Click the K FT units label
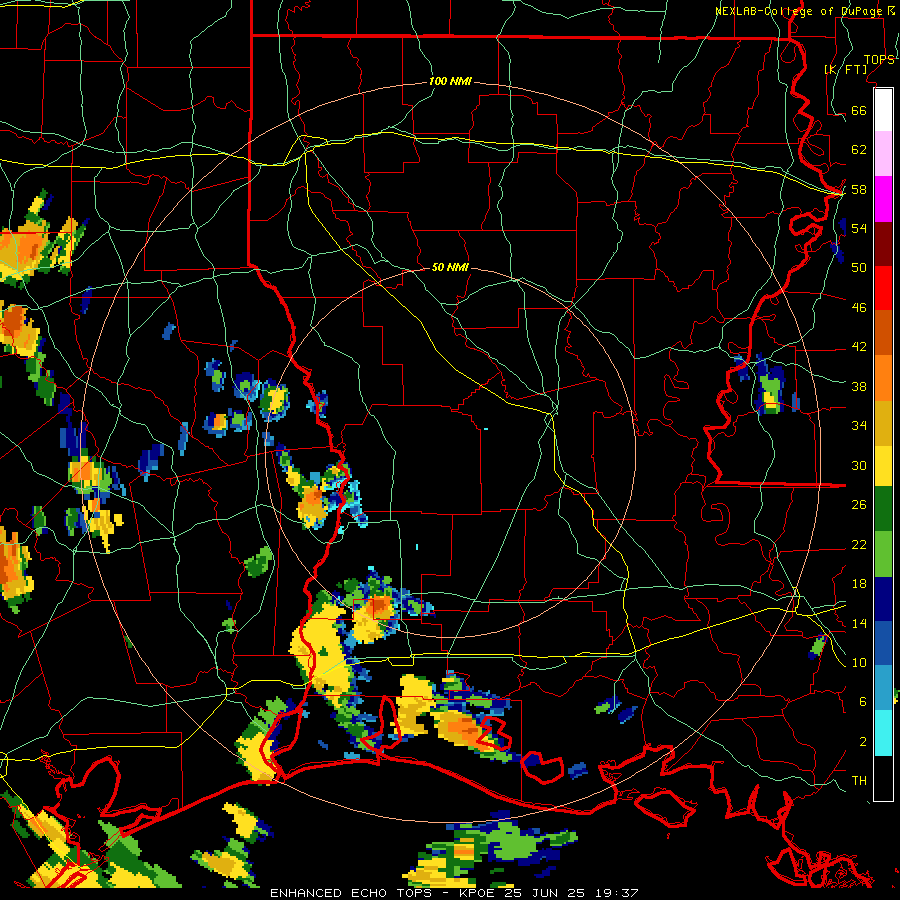The width and height of the screenshot is (900, 900). click(846, 69)
